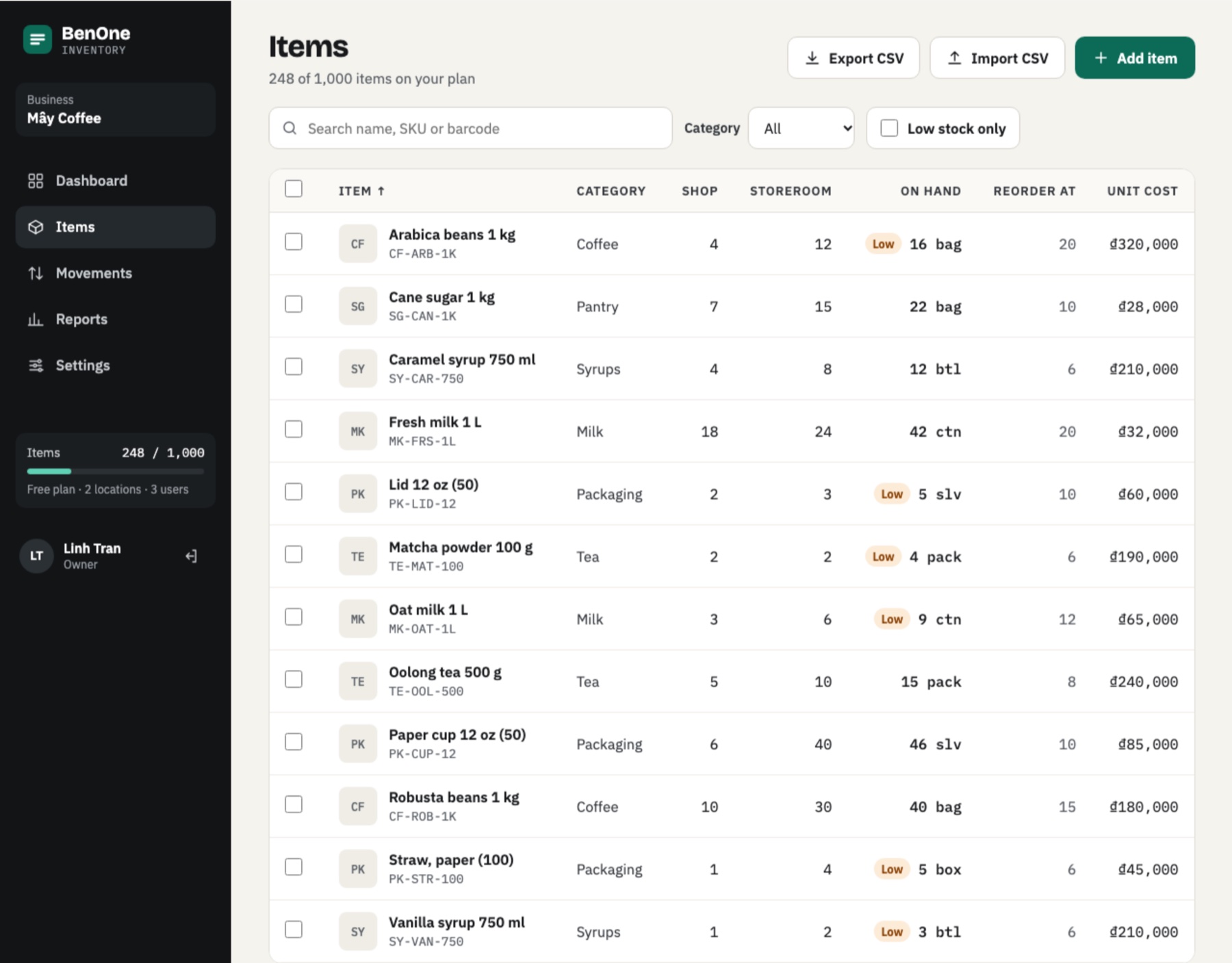
Task: Click the Import CSV button
Action: (x=997, y=58)
